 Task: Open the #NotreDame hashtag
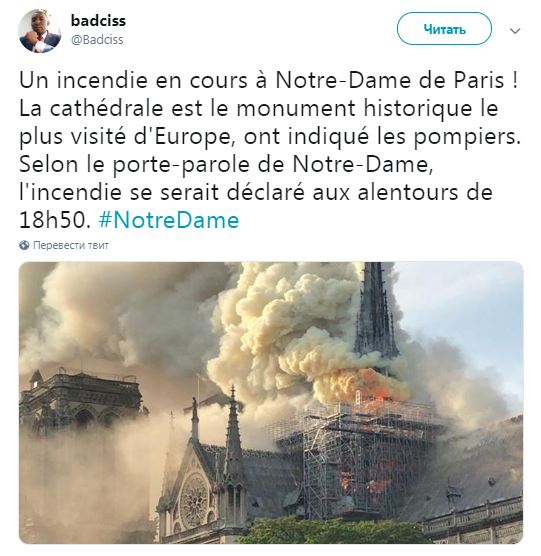click(x=169, y=220)
